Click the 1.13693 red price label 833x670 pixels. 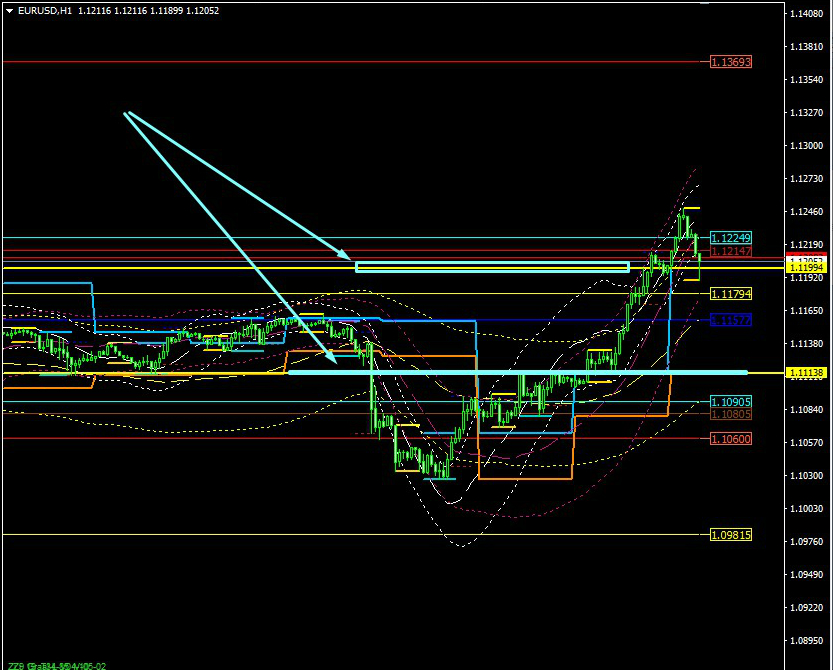(730, 62)
